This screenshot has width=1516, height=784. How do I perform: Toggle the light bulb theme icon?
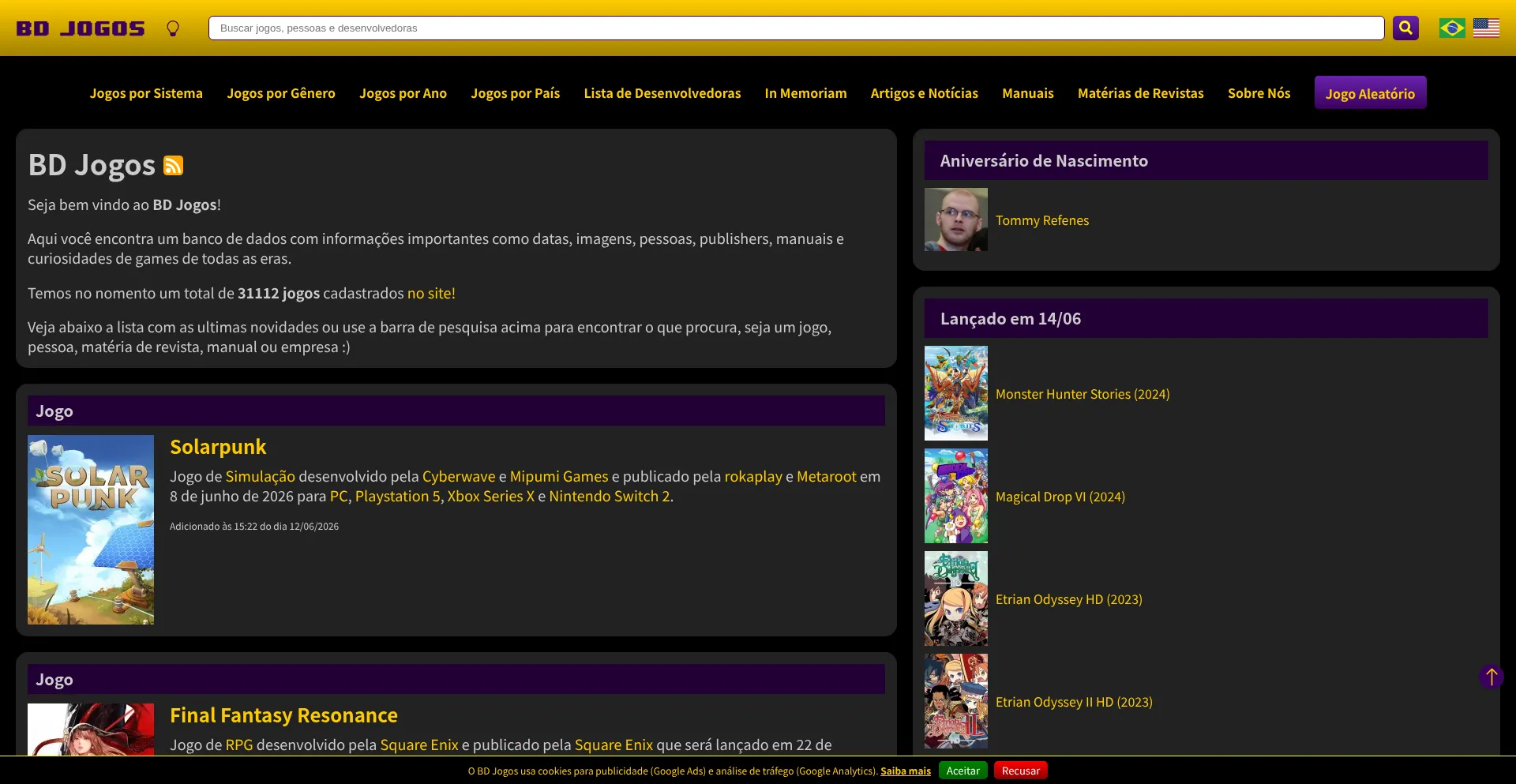pos(173,28)
